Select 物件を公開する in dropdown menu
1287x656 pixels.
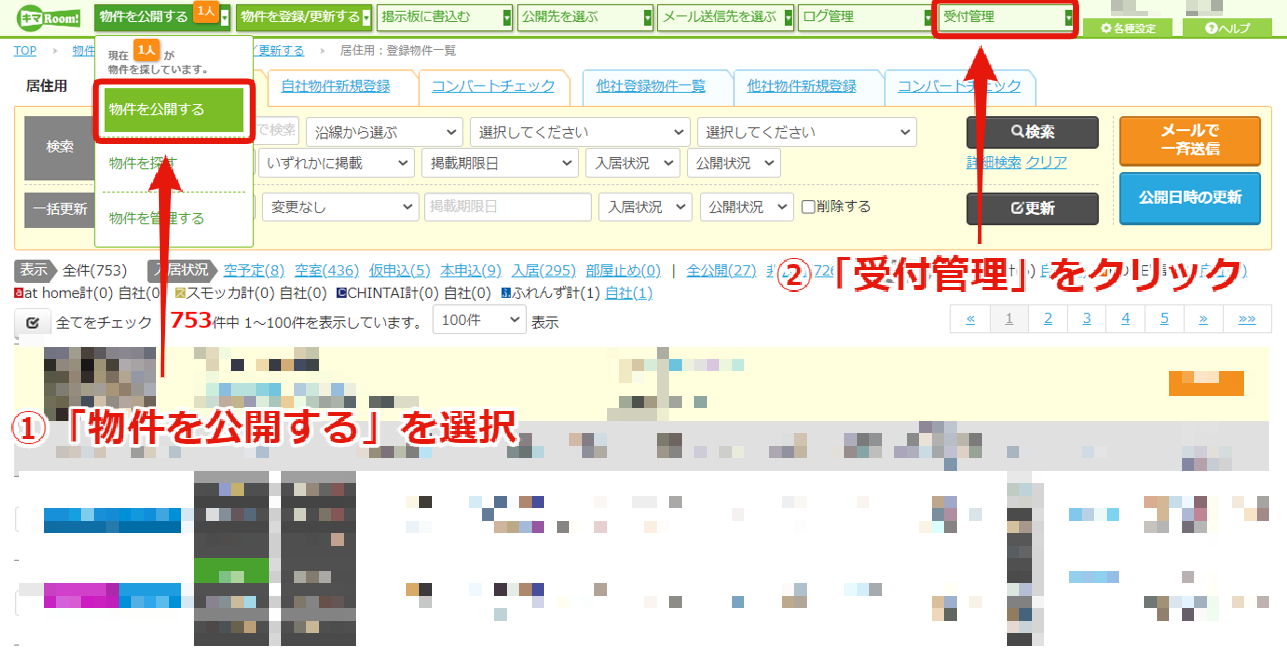[x=174, y=110]
